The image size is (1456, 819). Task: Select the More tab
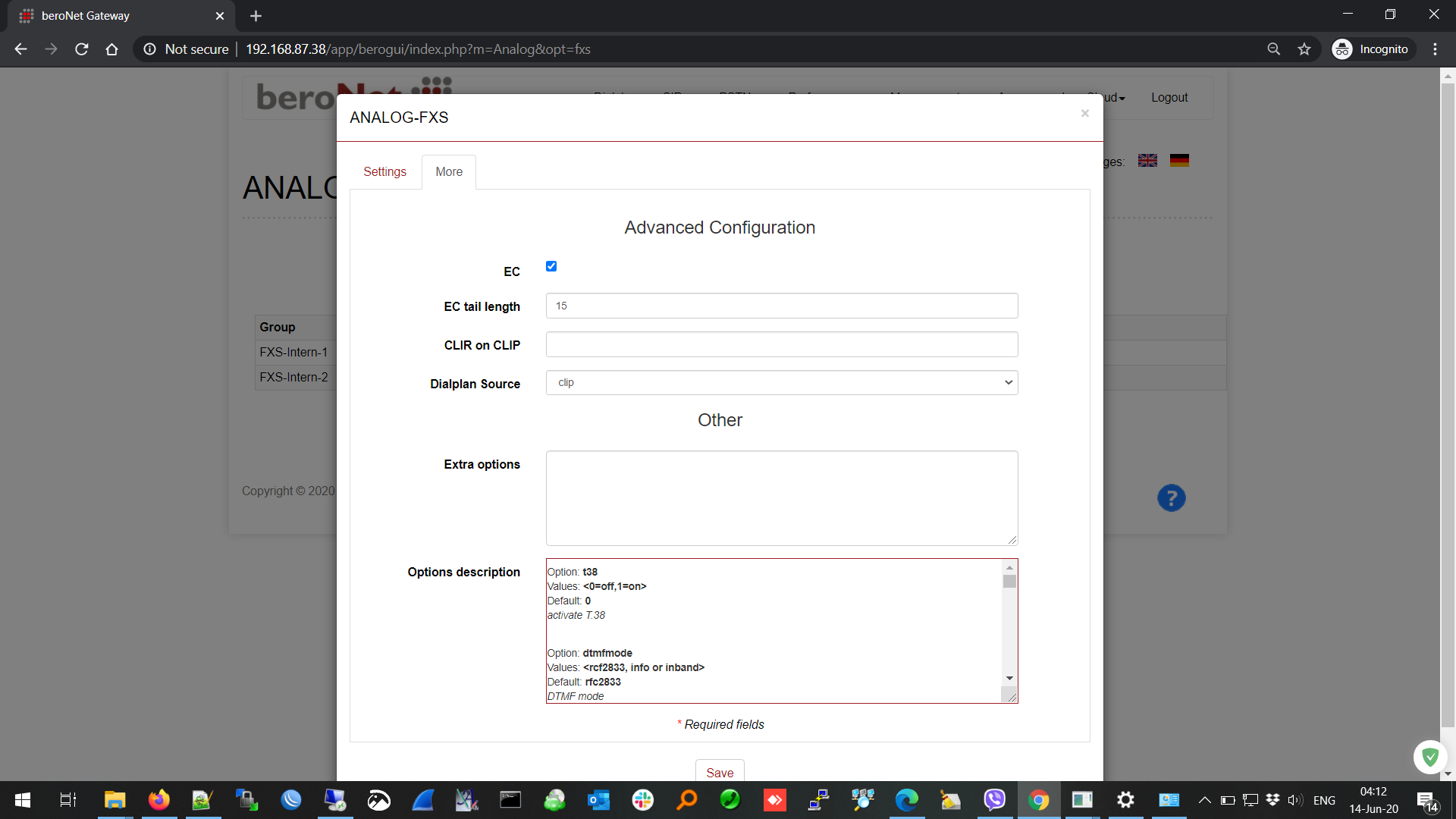[449, 172]
